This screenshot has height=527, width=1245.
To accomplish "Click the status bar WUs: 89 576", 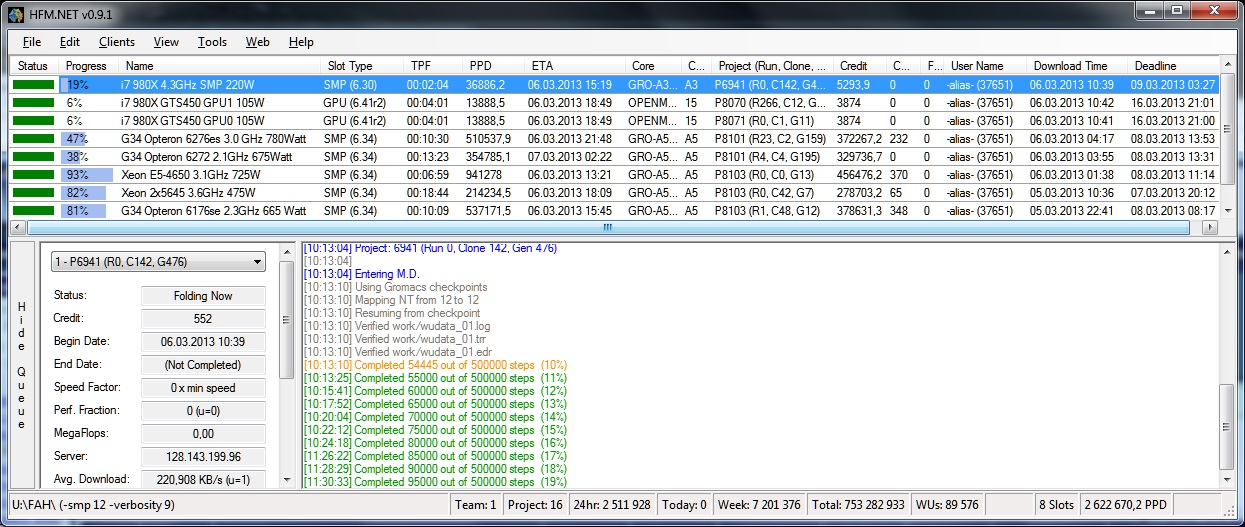I will (x=947, y=505).
